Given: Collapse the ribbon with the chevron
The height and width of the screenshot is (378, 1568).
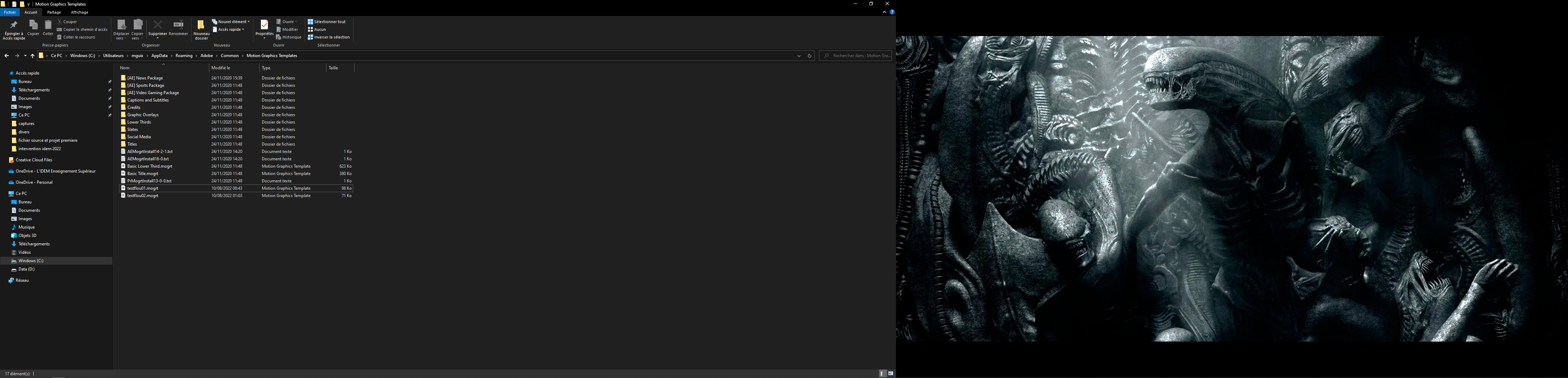Looking at the screenshot, I should (884, 12).
